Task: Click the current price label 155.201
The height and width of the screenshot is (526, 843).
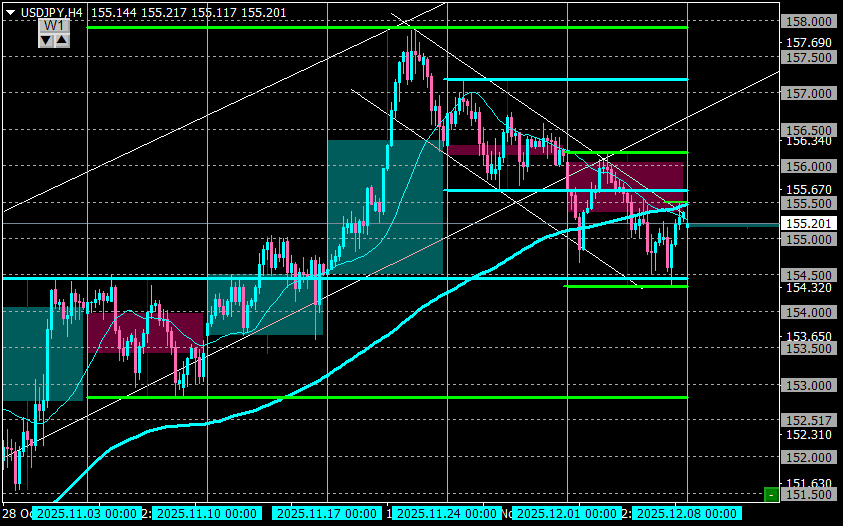Action: tap(809, 224)
